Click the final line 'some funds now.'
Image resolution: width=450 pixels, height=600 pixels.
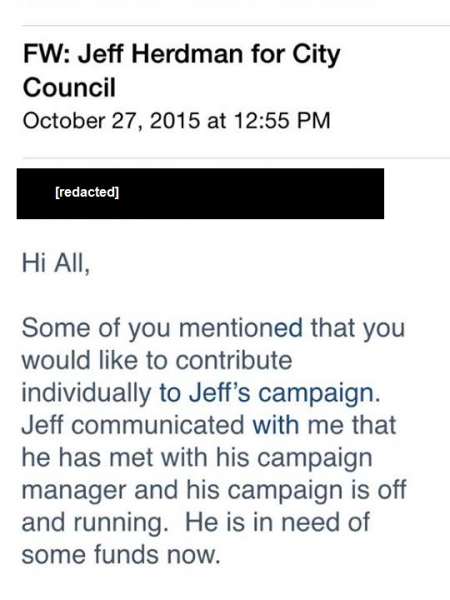point(121,555)
